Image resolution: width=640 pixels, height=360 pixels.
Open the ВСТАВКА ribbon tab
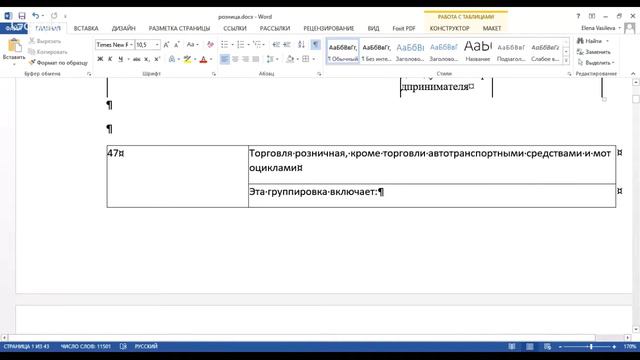(86, 29)
